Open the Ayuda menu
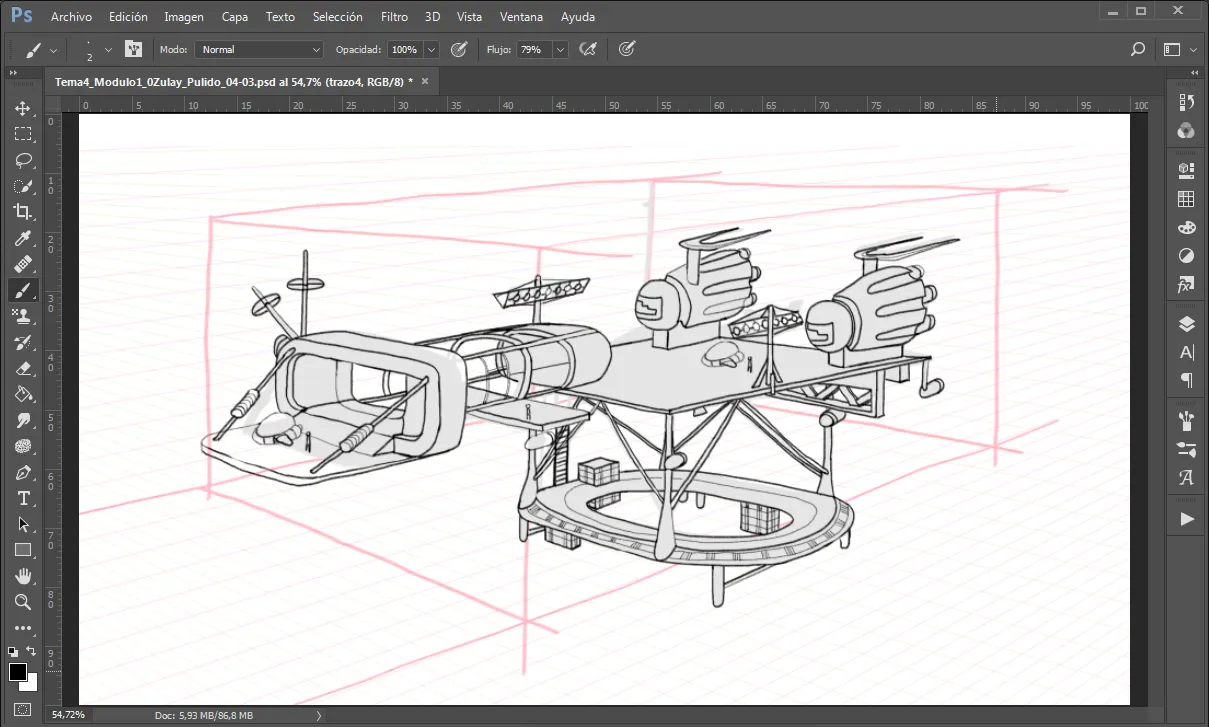 point(578,17)
